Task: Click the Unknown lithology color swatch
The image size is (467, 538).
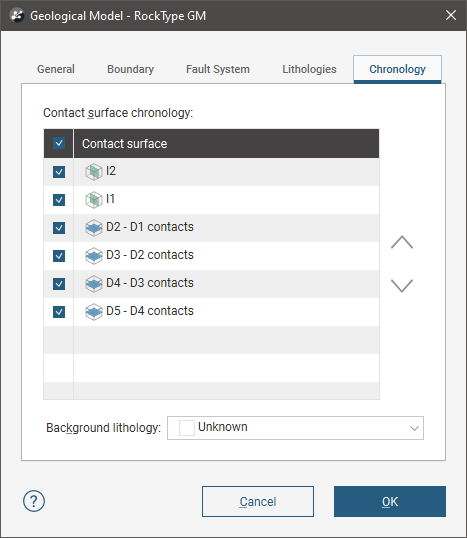Action: click(x=187, y=428)
